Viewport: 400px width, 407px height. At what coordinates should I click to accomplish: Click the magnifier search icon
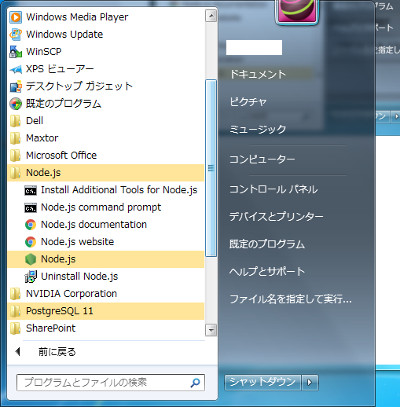tap(195, 383)
